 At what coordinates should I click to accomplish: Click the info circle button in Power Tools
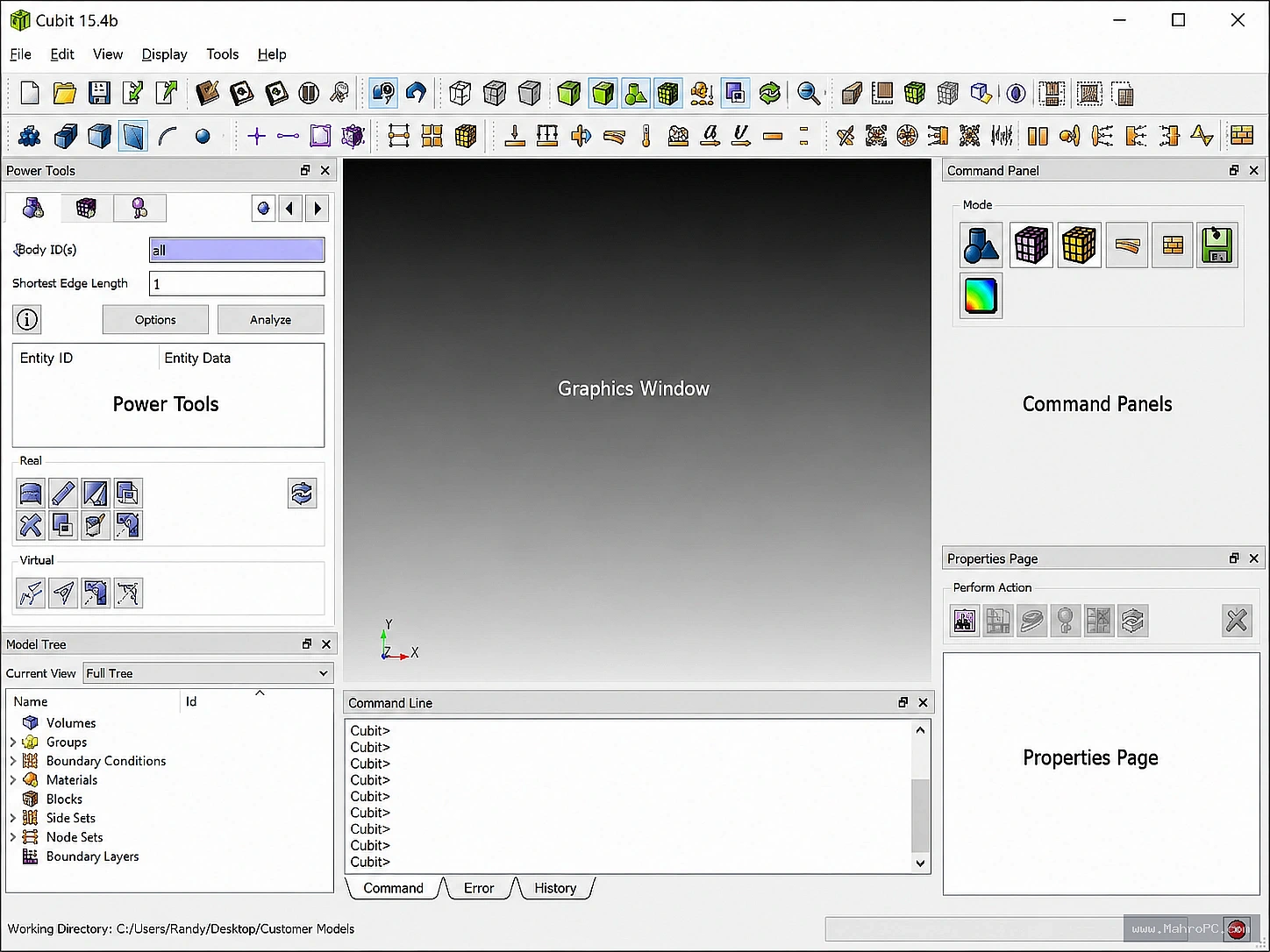27,320
